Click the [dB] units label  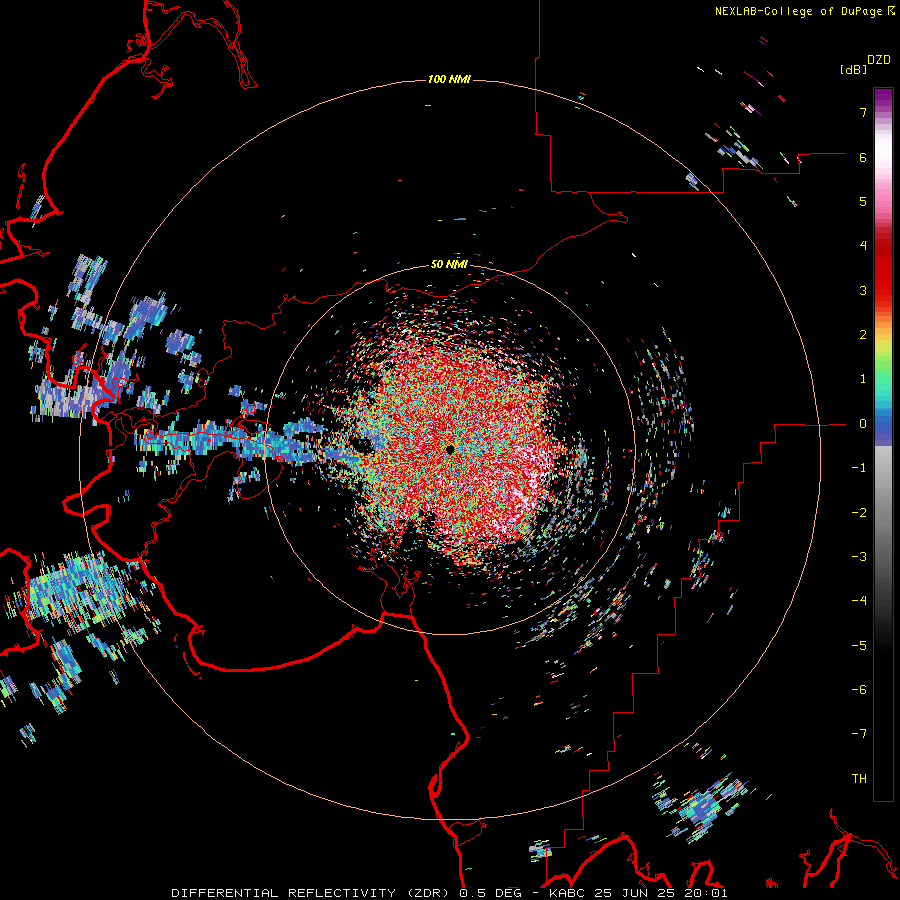tap(853, 69)
